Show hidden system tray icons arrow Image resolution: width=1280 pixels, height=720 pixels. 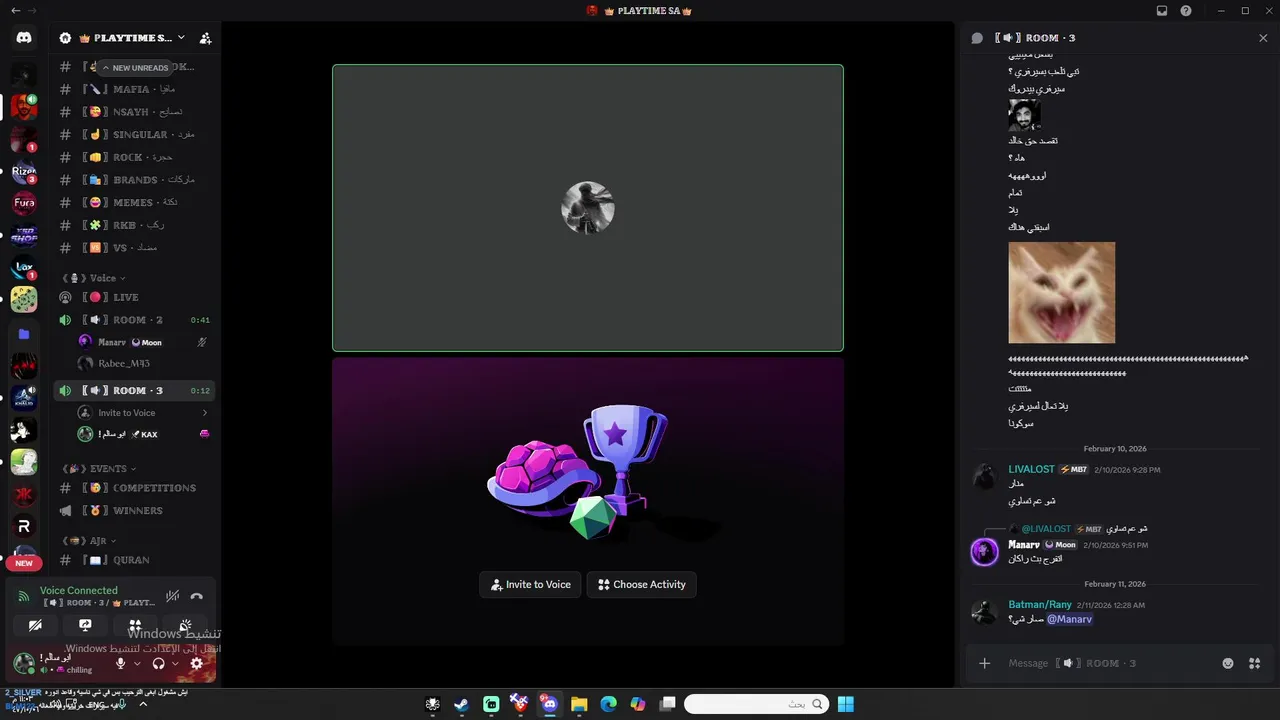[x=143, y=704]
